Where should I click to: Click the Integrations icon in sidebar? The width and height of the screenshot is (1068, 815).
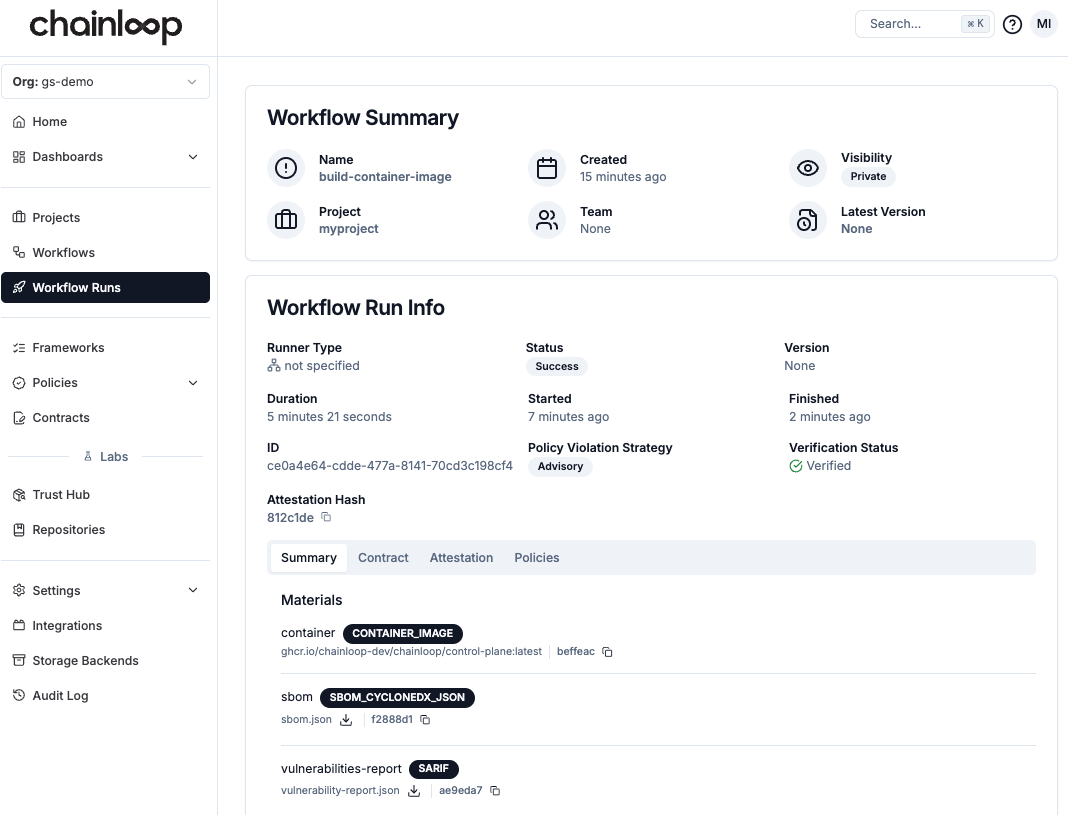pos(19,626)
